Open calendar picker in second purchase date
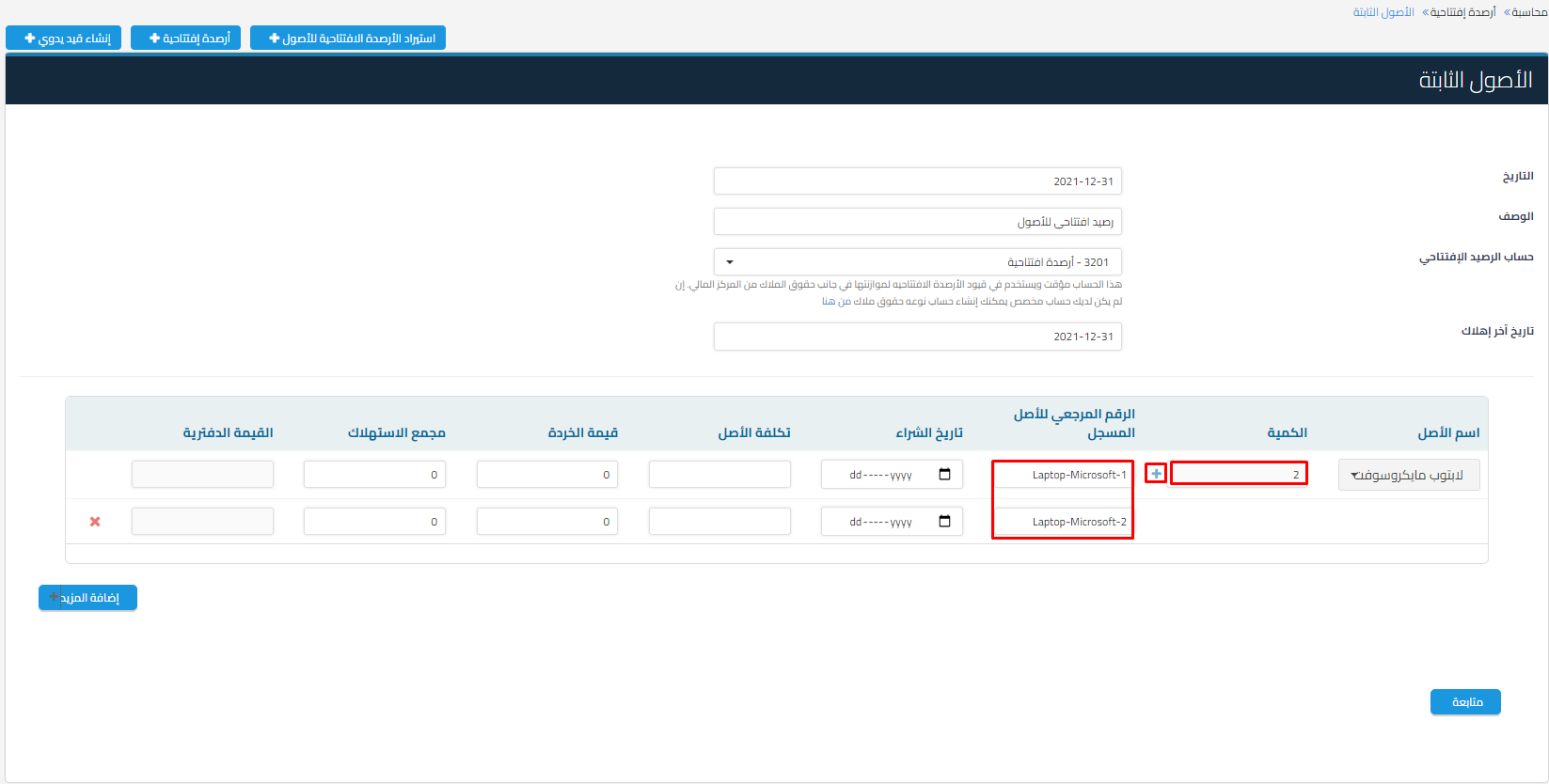This screenshot has height=784, width=1549. pos(944,522)
